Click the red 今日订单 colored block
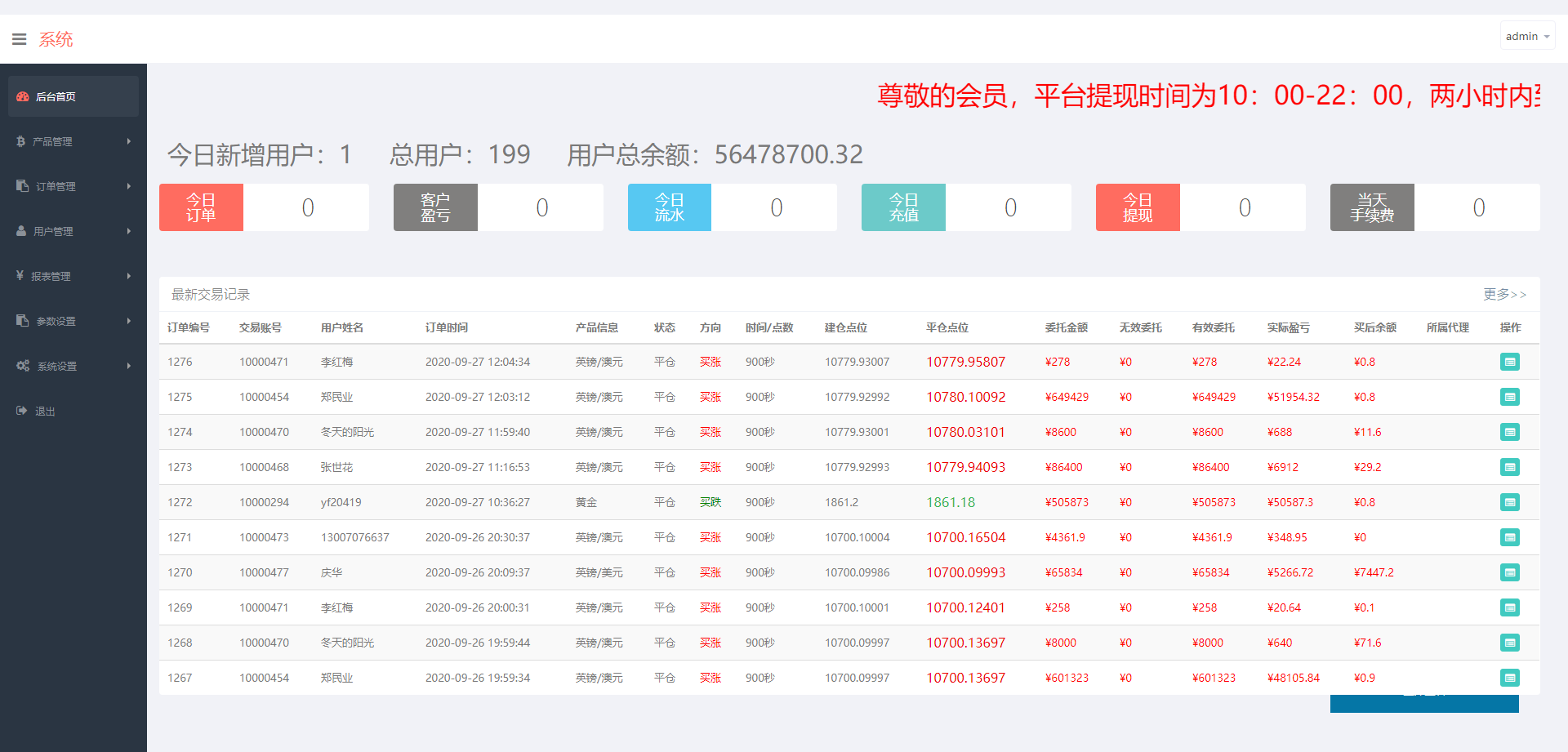 201,207
